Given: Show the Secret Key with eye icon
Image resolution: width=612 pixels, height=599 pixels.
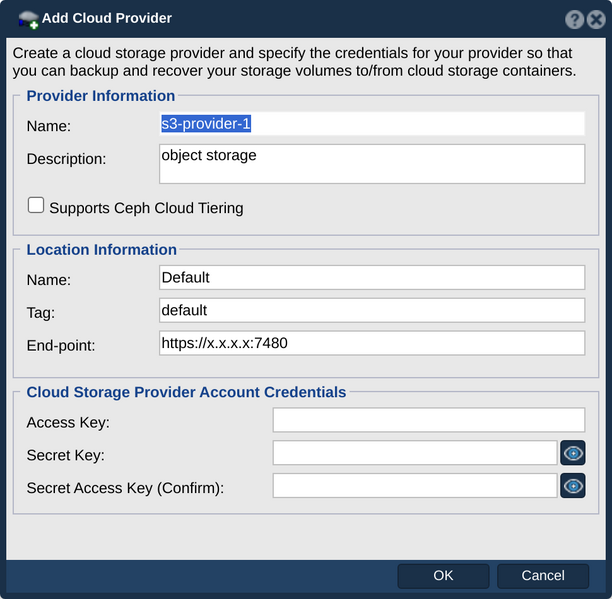Looking at the screenshot, I should (x=573, y=453).
